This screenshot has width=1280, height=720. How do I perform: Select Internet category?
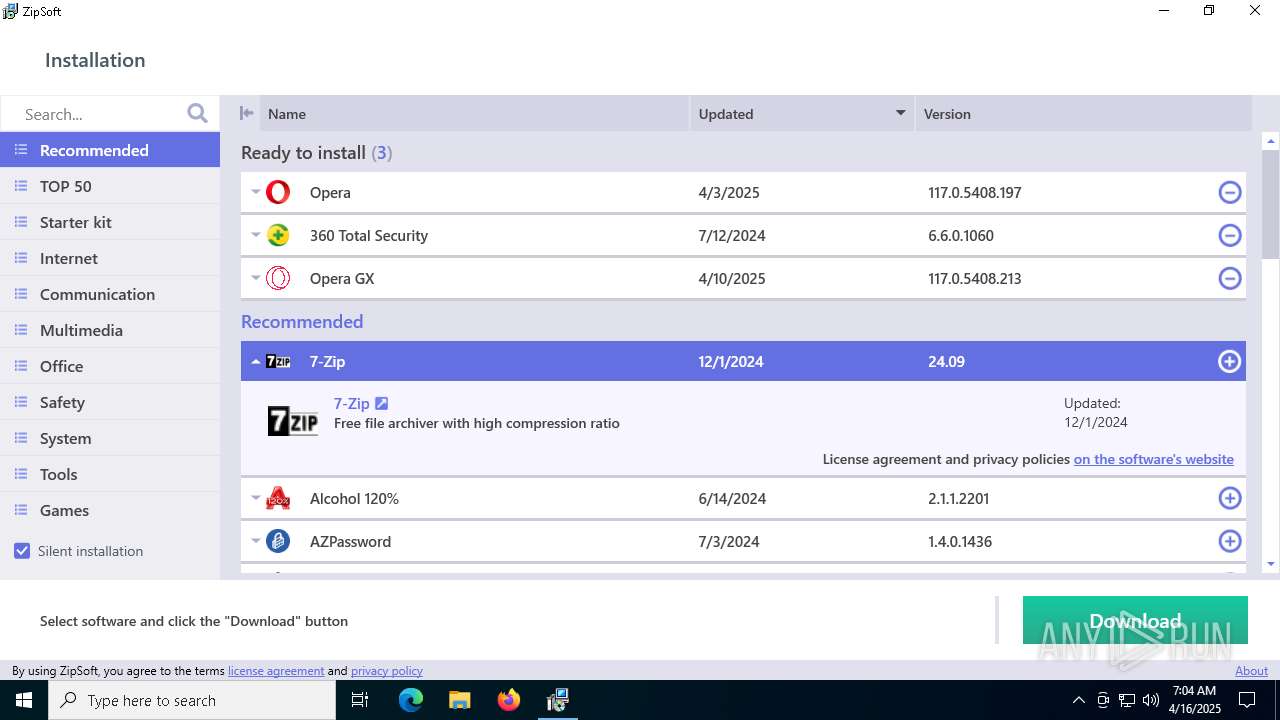110,258
